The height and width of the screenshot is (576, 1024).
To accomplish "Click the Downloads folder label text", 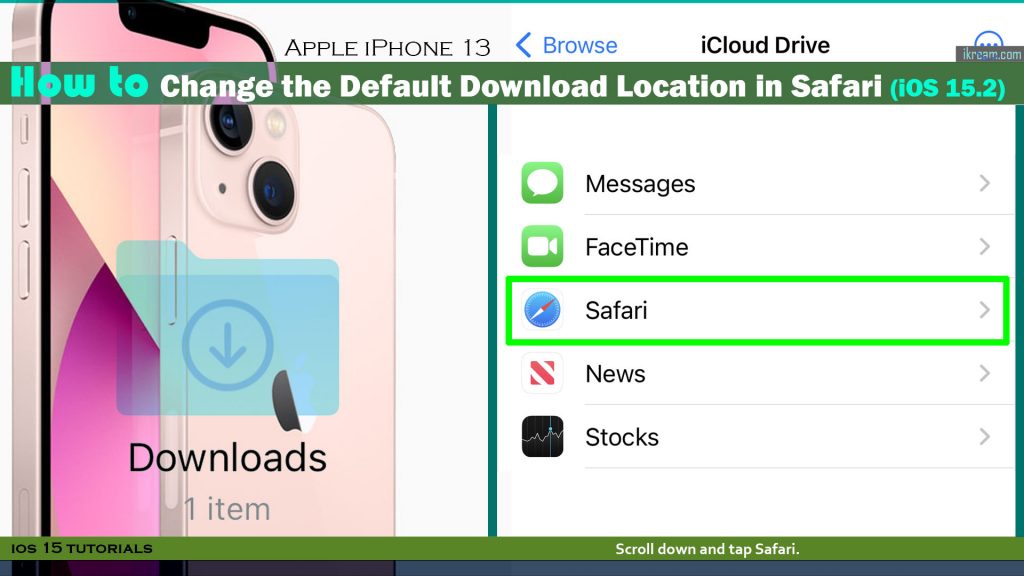I will pos(227,457).
